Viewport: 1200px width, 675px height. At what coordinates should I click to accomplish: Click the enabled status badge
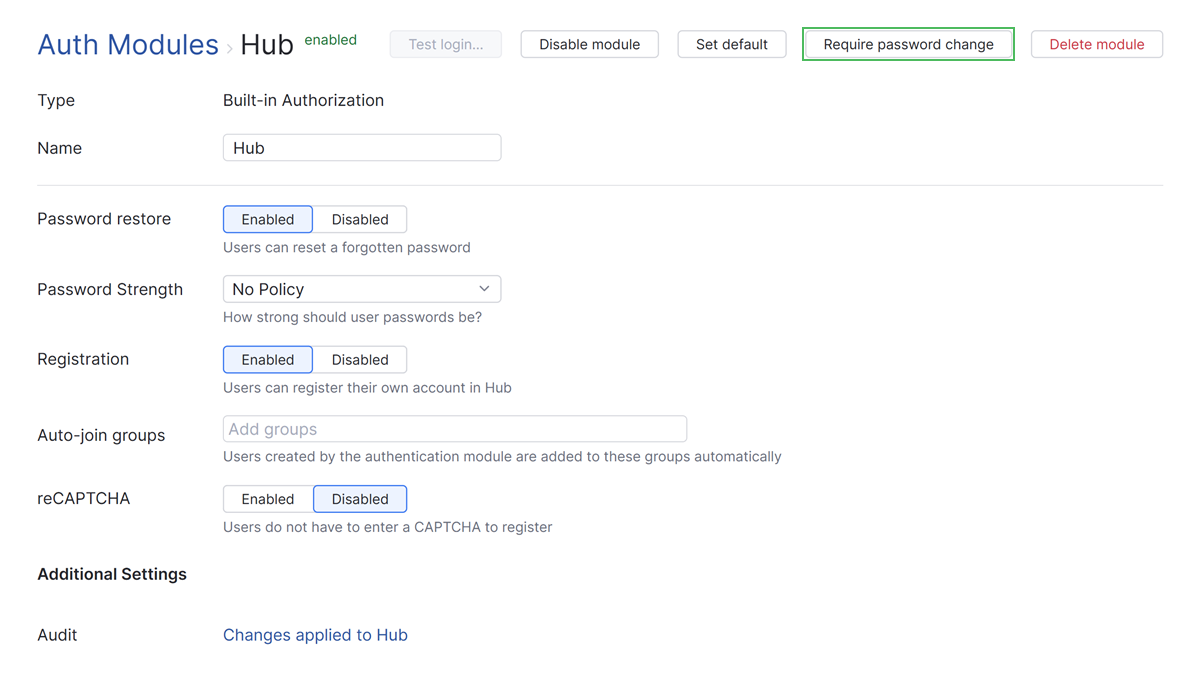(x=330, y=39)
